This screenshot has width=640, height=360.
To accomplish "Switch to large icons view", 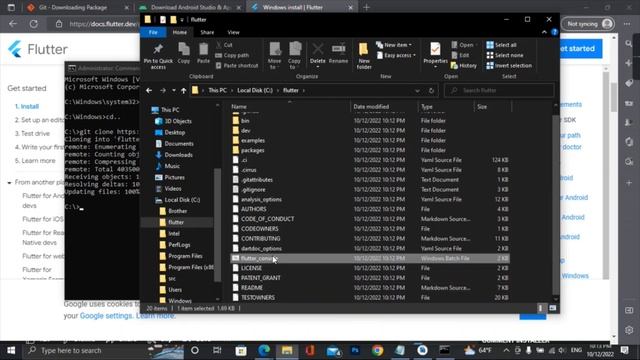I will pos(552,308).
